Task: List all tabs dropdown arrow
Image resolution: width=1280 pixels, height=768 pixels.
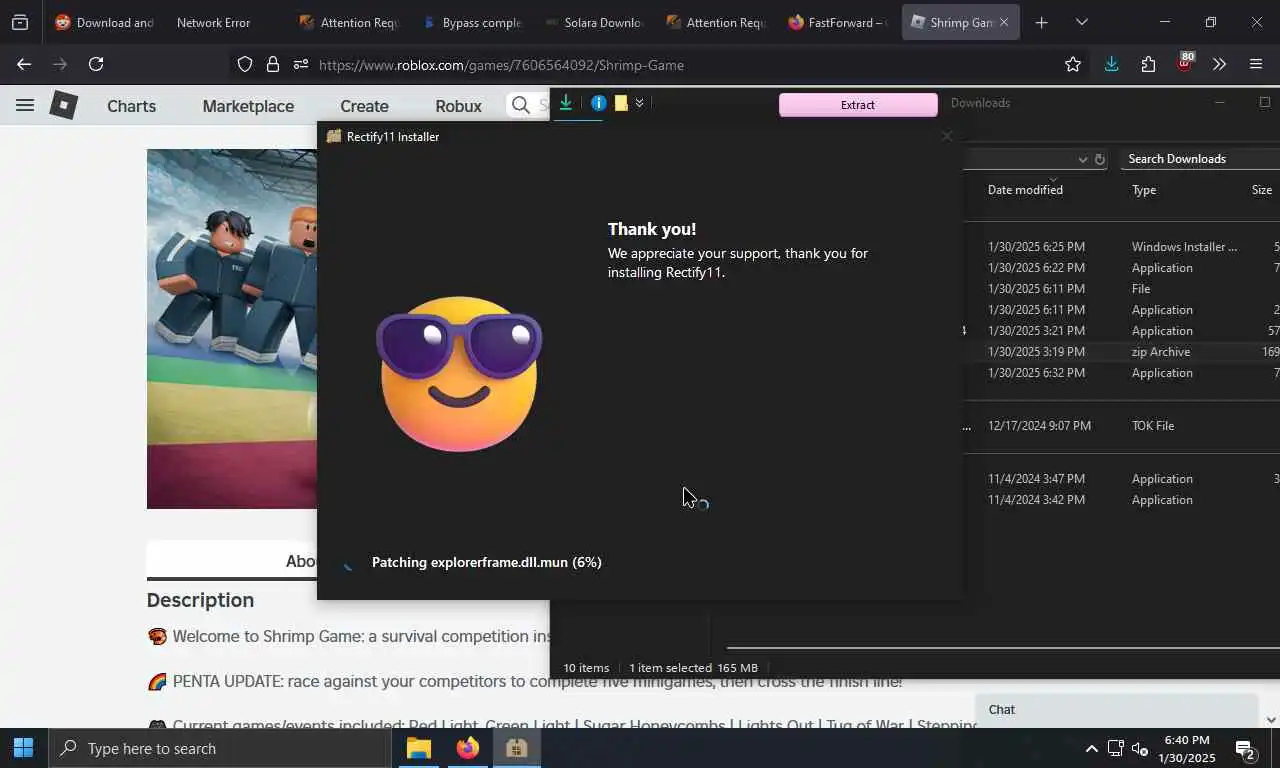Action: point(1081,22)
